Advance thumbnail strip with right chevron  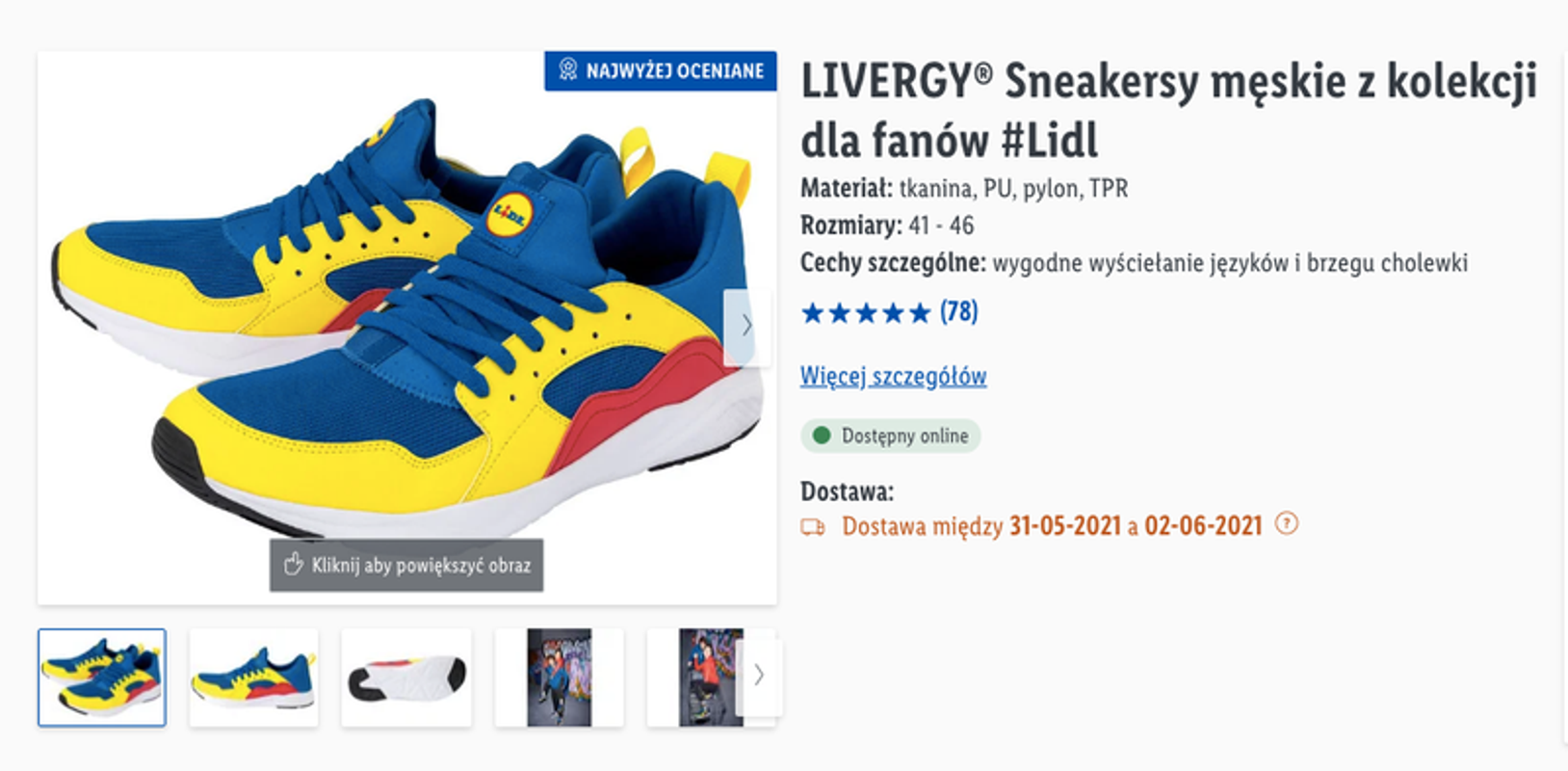(x=759, y=675)
